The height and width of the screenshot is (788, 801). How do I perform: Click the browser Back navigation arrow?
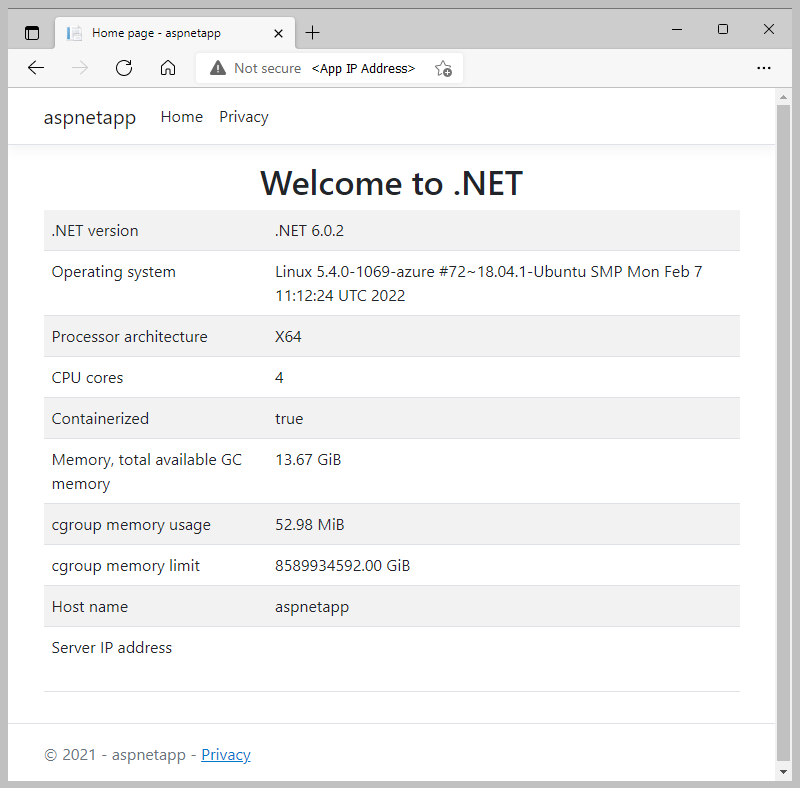click(x=36, y=68)
